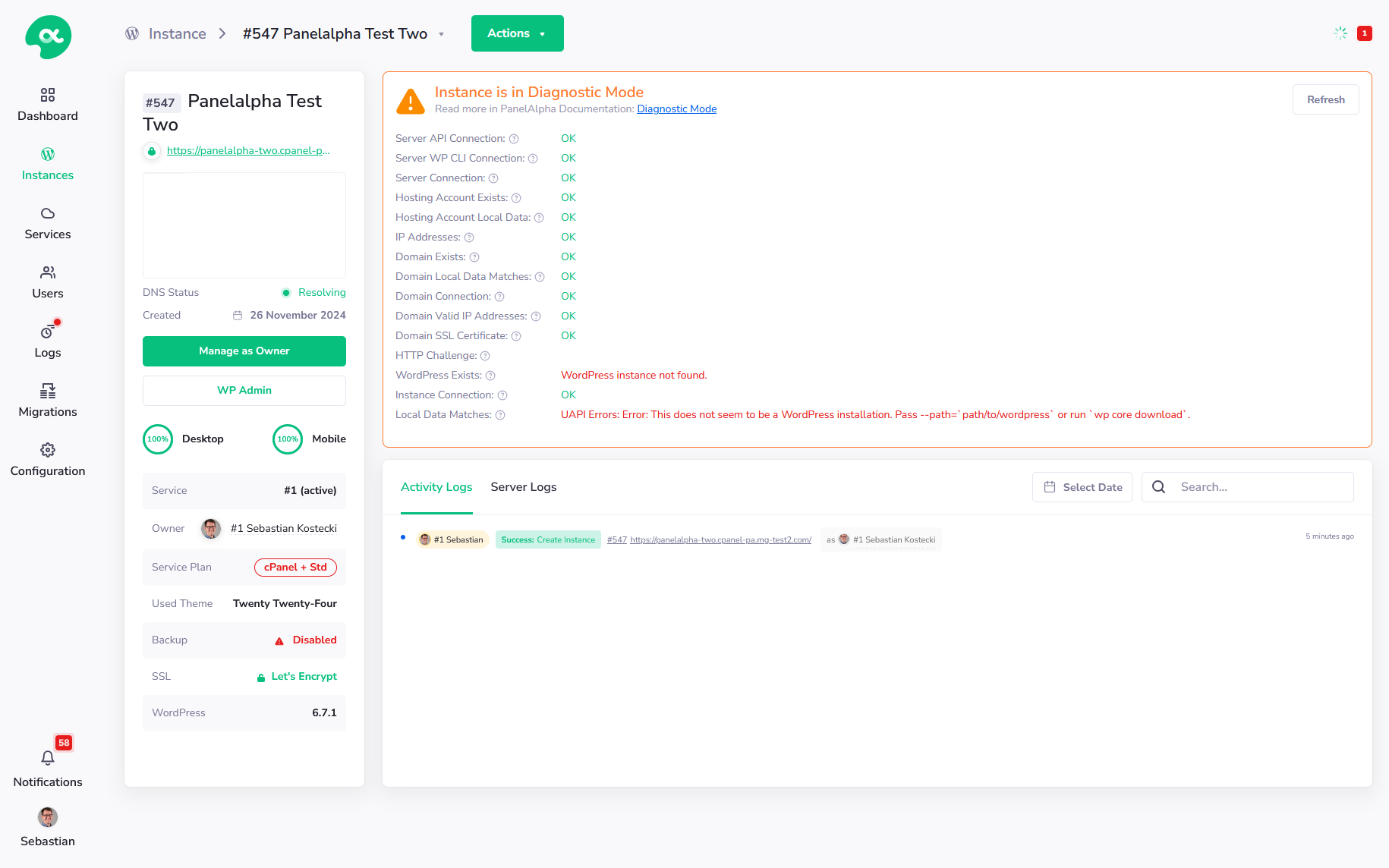Open the Dashboard section

click(x=48, y=105)
